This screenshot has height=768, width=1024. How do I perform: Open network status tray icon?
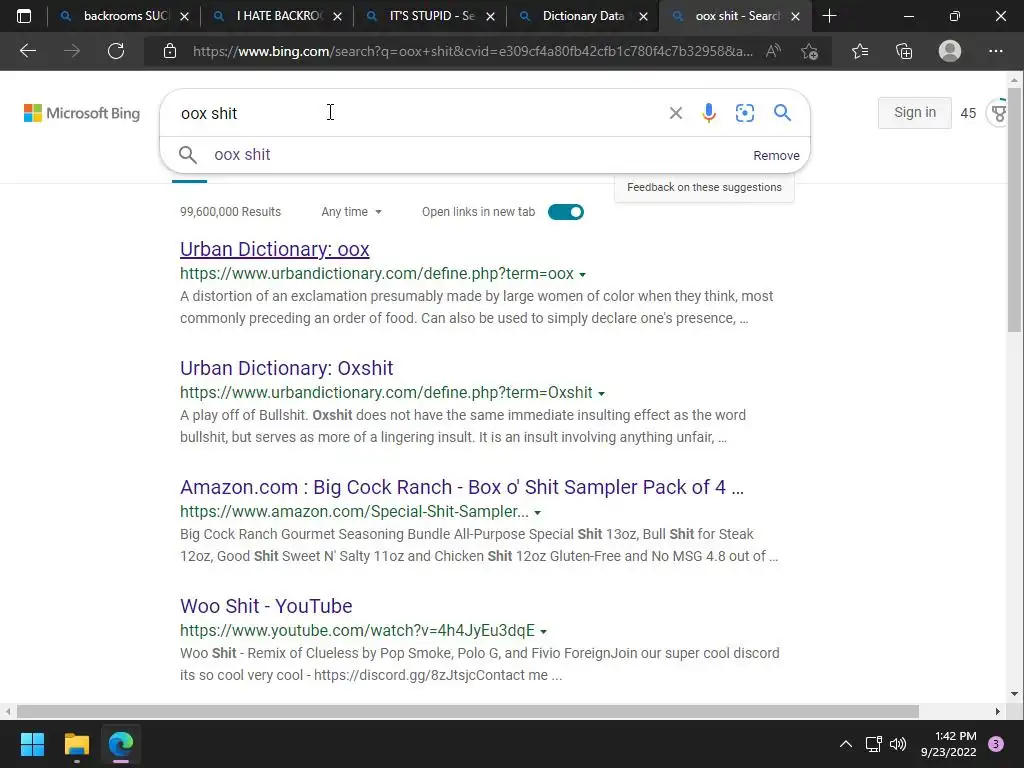pyautogui.click(x=873, y=744)
